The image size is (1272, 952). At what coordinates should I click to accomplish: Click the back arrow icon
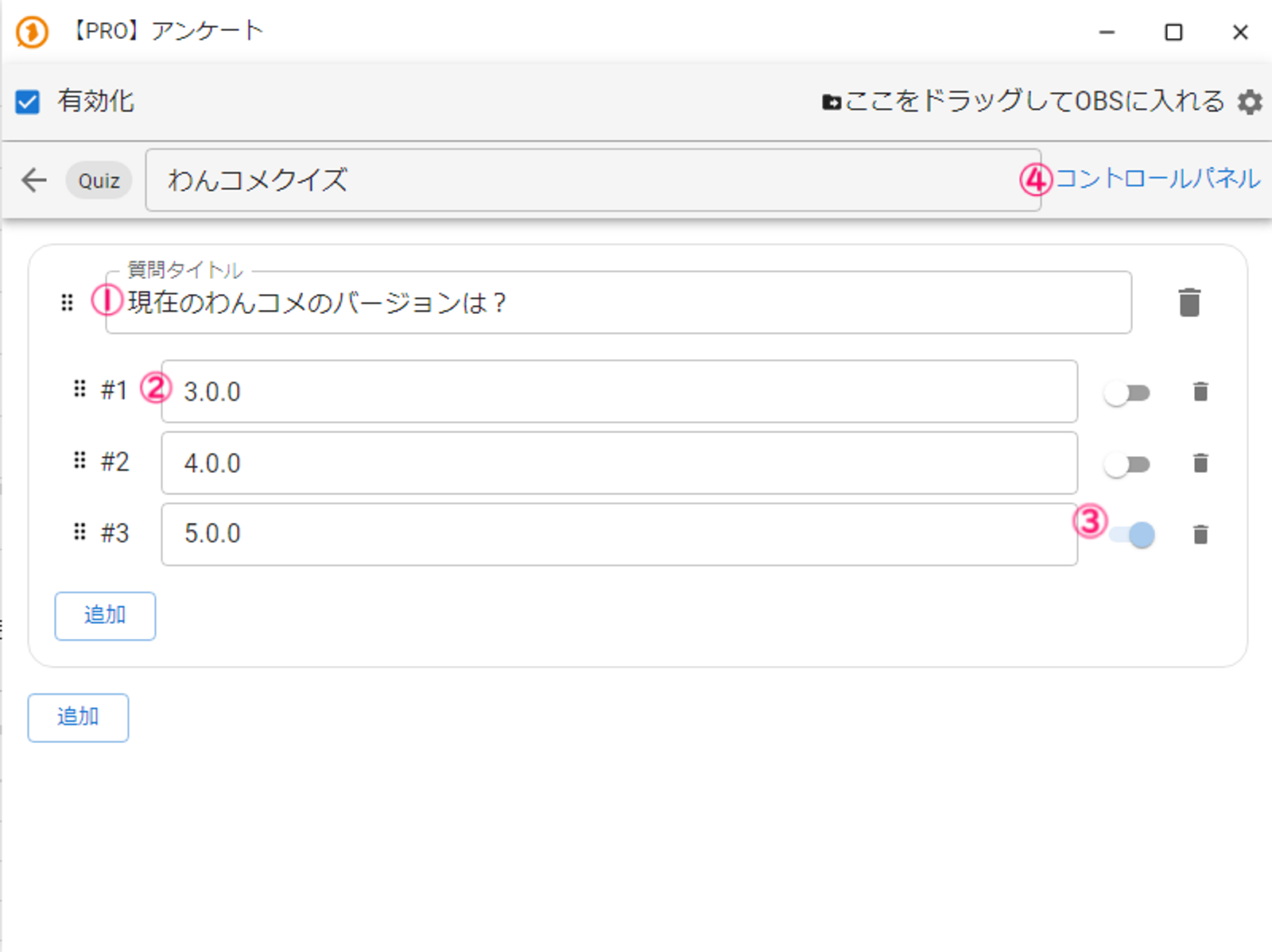pos(34,180)
